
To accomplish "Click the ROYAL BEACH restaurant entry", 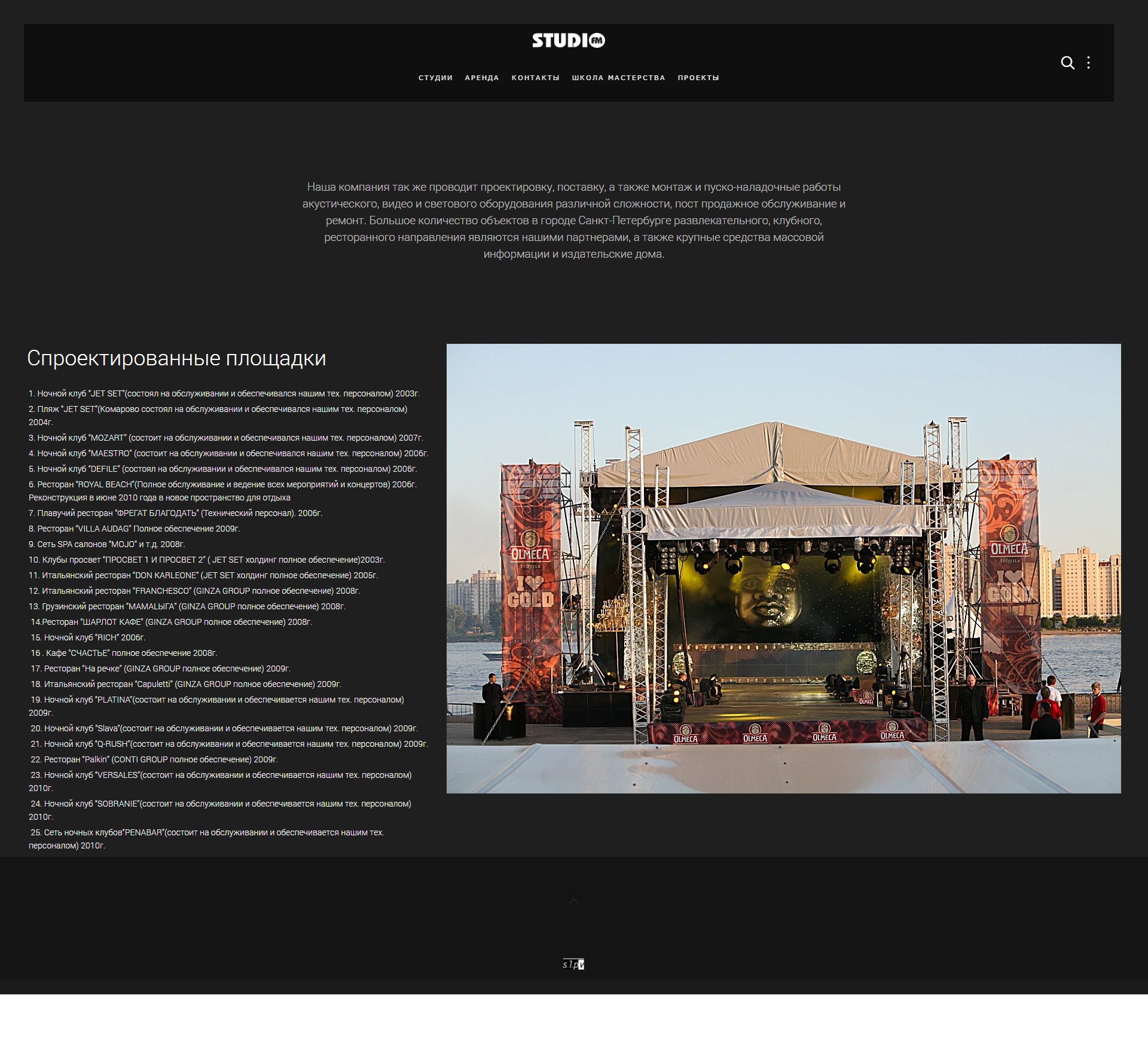I will point(222,484).
